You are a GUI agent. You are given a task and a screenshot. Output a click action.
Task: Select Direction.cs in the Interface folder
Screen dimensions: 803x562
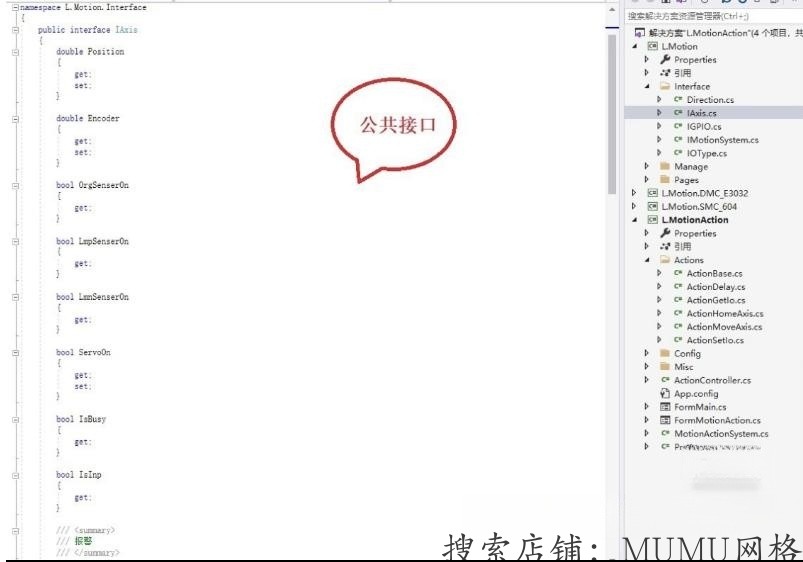(x=710, y=99)
